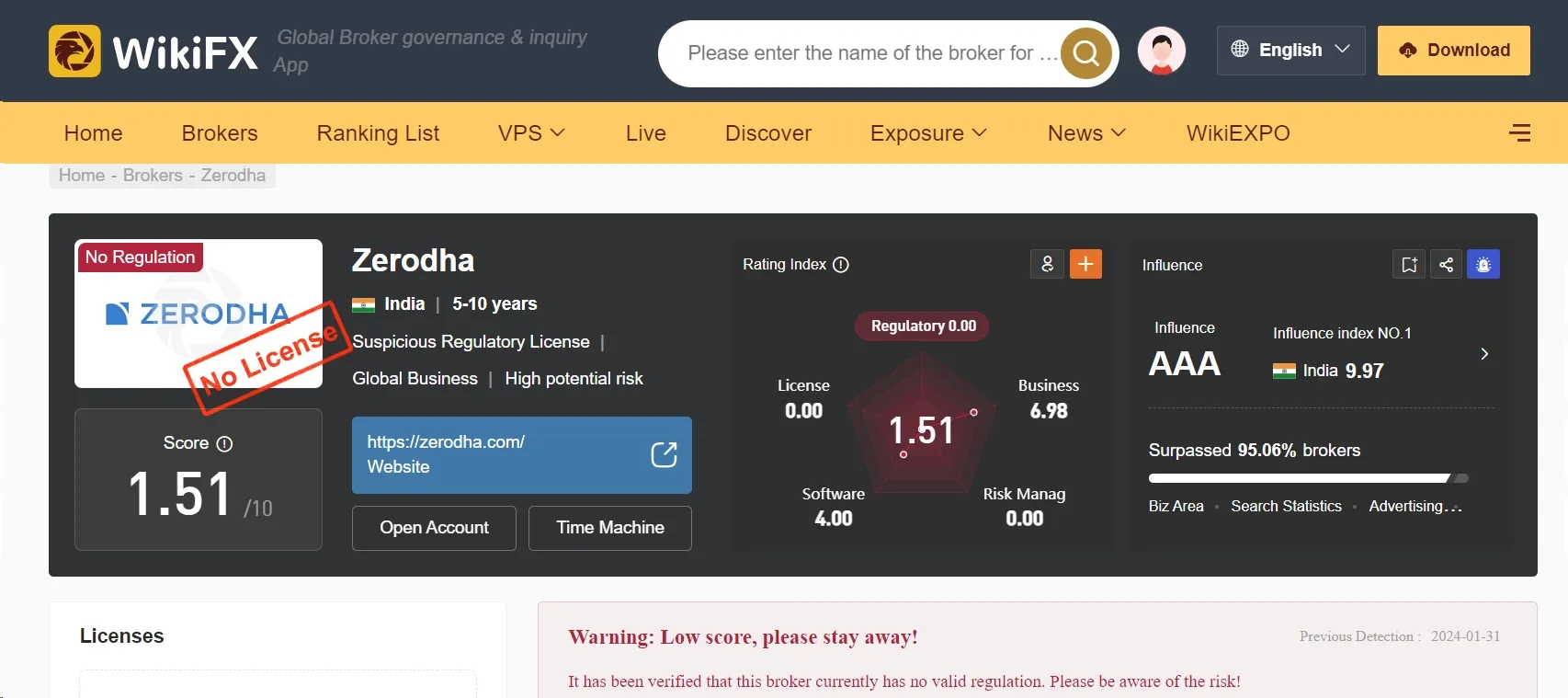Click the share icon in Influence
Image resolution: width=1568 pixels, height=698 pixels.
[1446, 265]
